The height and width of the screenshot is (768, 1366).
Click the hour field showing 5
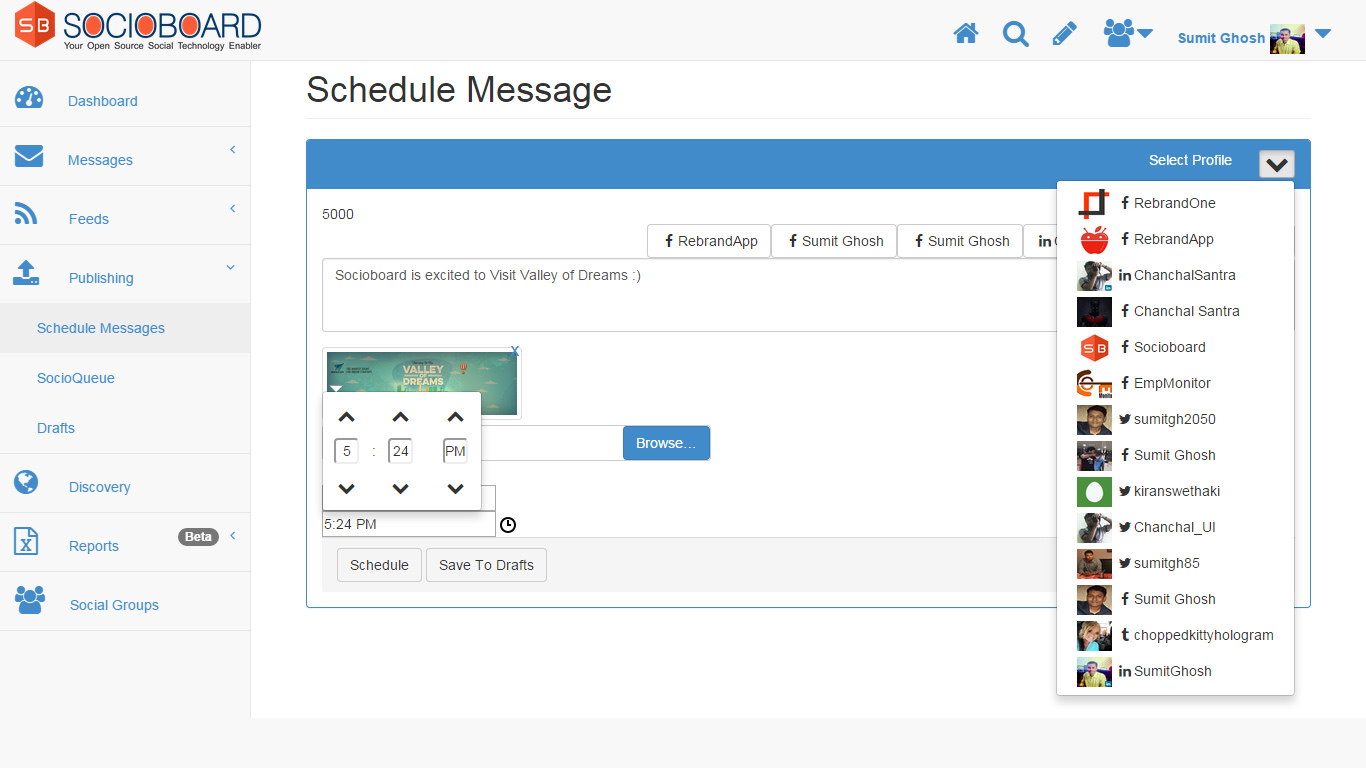tap(346, 451)
